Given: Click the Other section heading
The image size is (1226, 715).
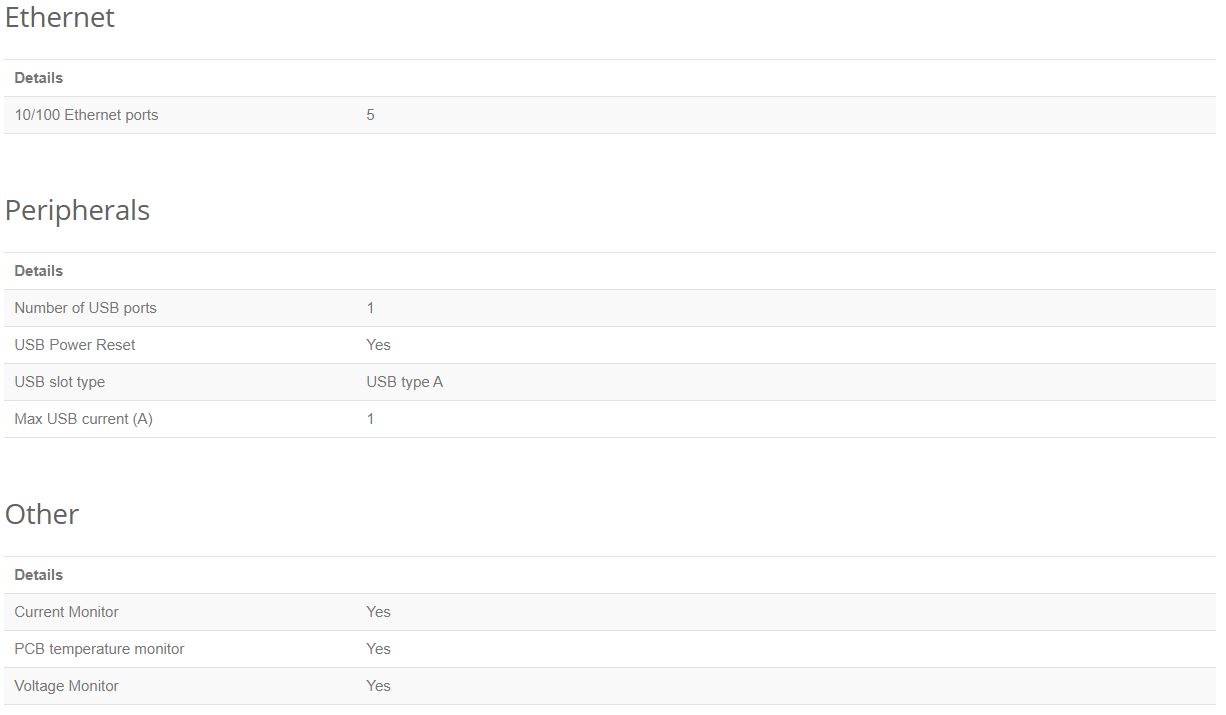Looking at the screenshot, I should 42,514.
